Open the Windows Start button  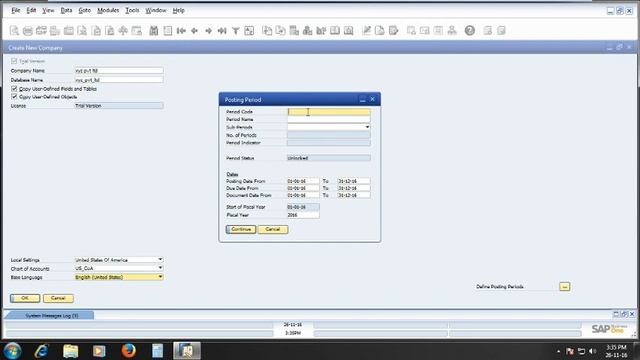coord(12,351)
